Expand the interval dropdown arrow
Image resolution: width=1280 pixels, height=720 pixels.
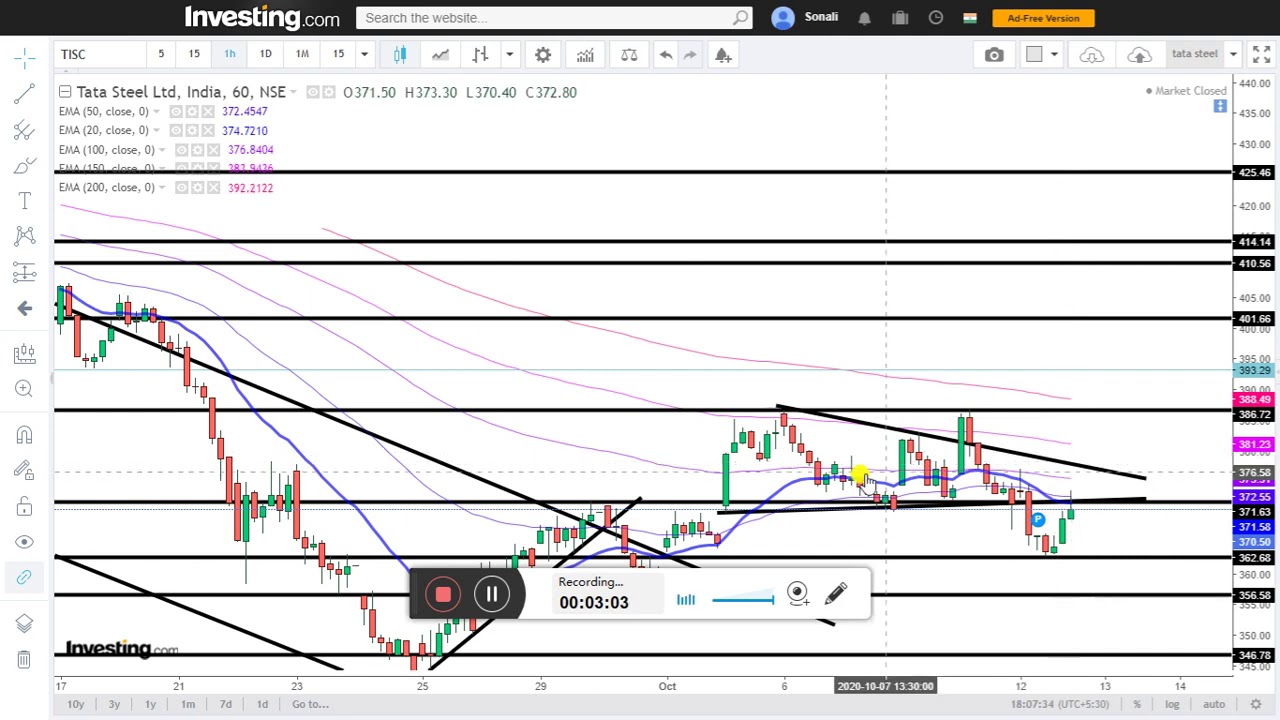pos(364,55)
